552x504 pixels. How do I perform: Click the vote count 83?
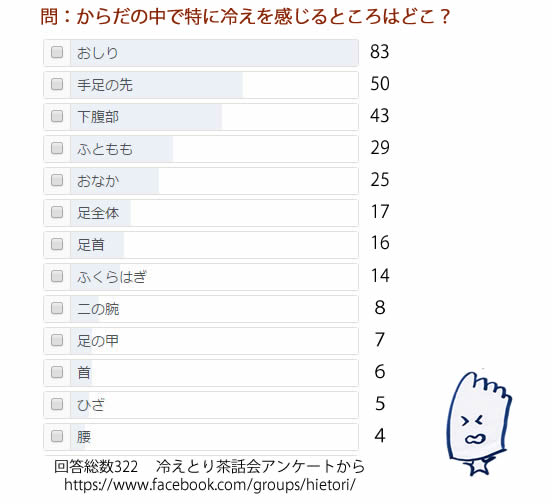tap(380, 52)
